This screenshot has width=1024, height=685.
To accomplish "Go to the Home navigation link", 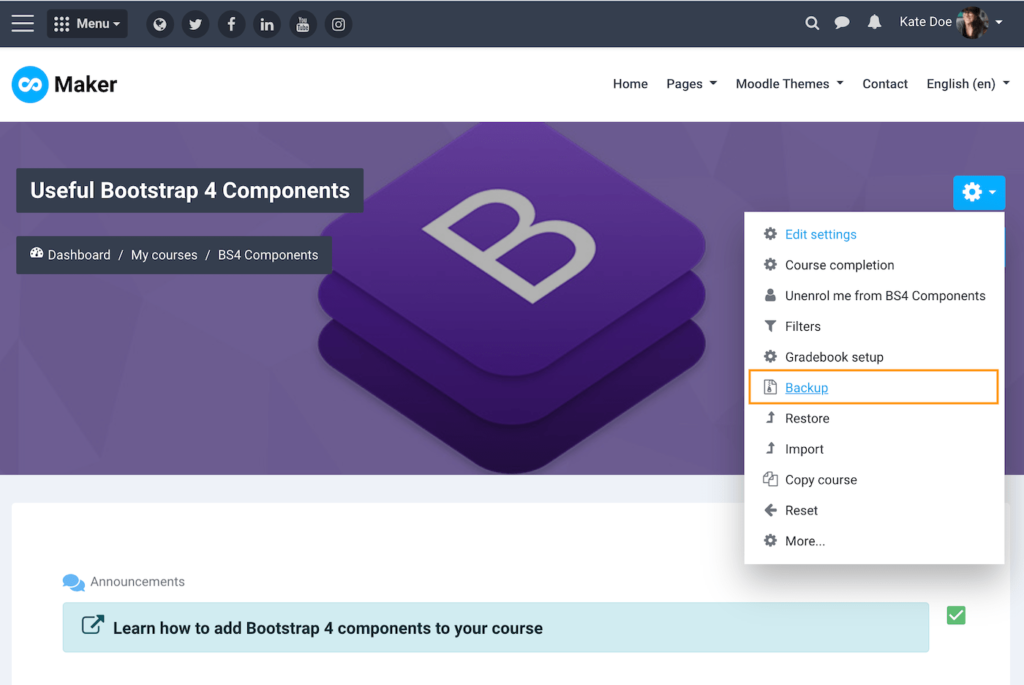I will tap(630, 84).
